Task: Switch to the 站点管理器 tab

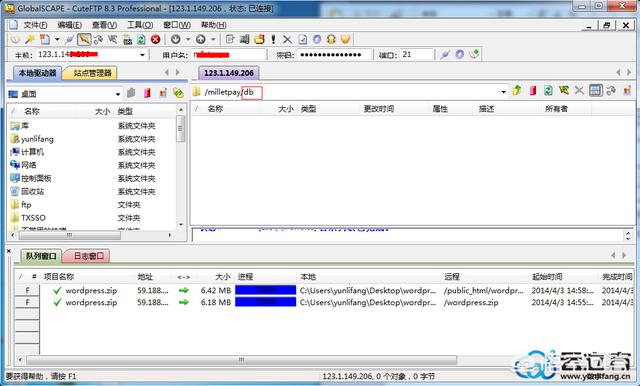Action: [92, 73]
